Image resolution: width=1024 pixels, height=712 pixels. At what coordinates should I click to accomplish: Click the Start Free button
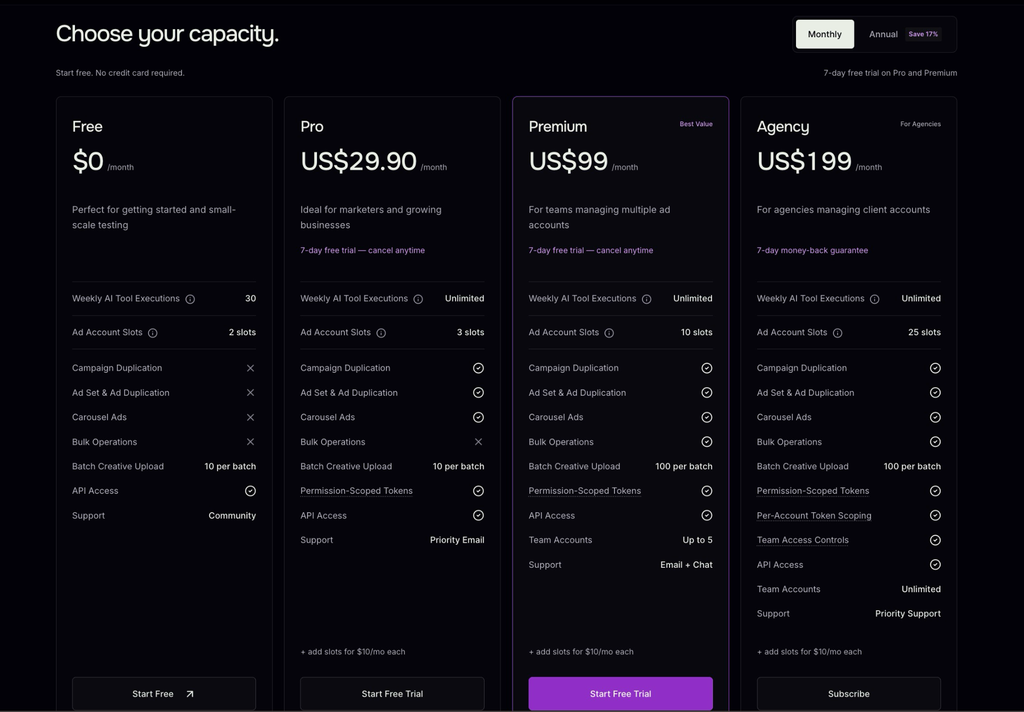[x=164, y=694]
